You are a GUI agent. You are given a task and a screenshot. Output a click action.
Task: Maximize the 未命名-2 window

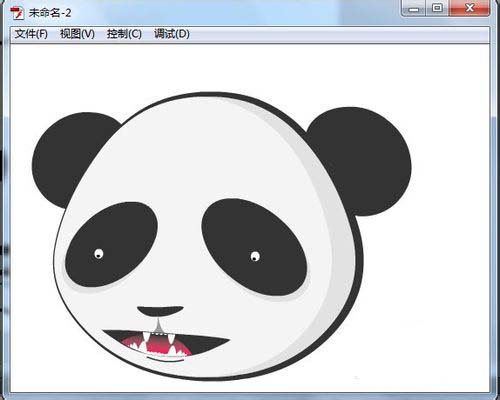point(437,8)
